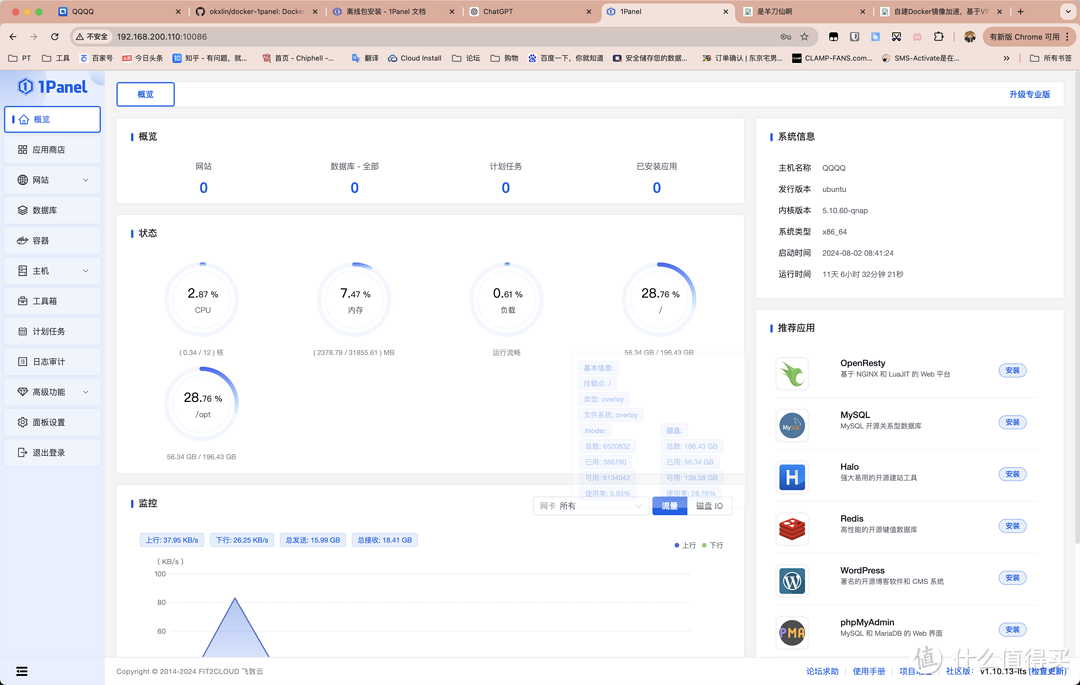This screenshot has height=685, width=1080.
Task: Click the Database icon (数据库) in sidebar
Action: coord(23,211)
